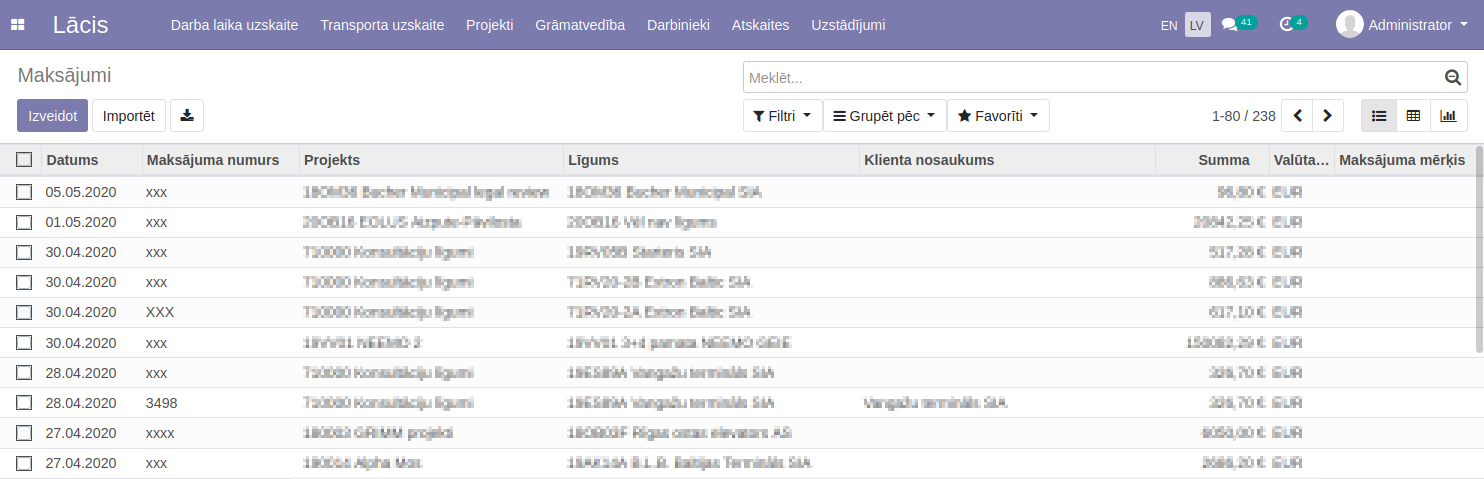Open the chat messages icon

coord(1229,25)
